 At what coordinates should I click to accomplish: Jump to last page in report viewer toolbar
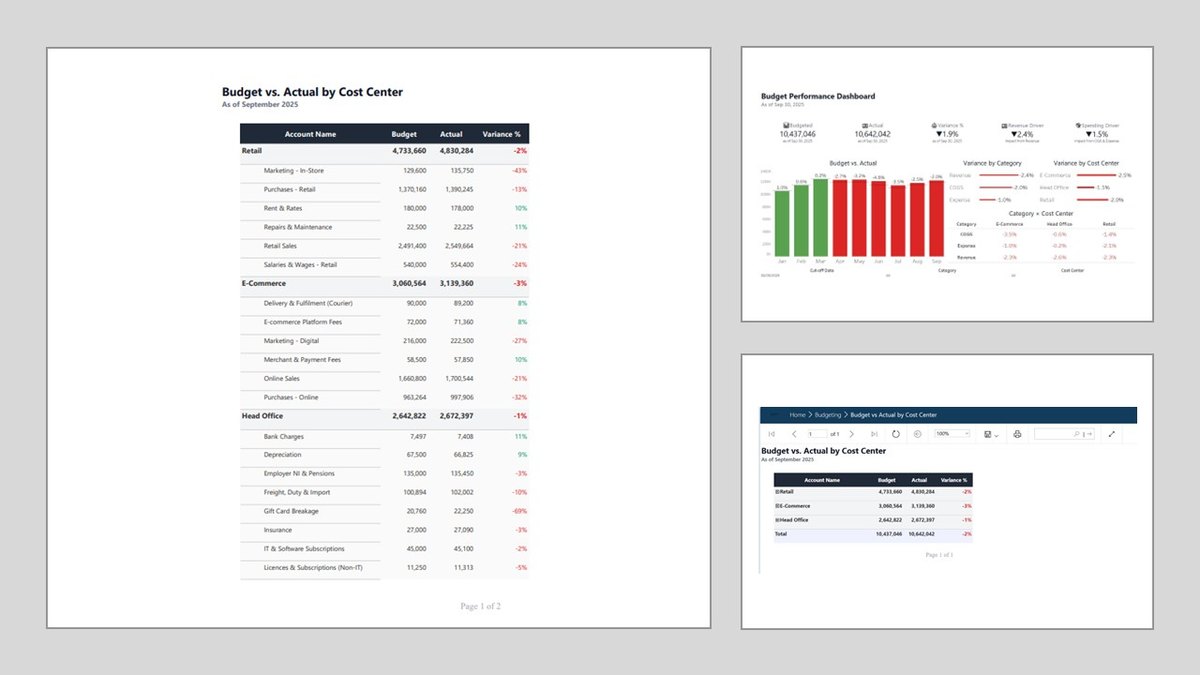(874, 434)
